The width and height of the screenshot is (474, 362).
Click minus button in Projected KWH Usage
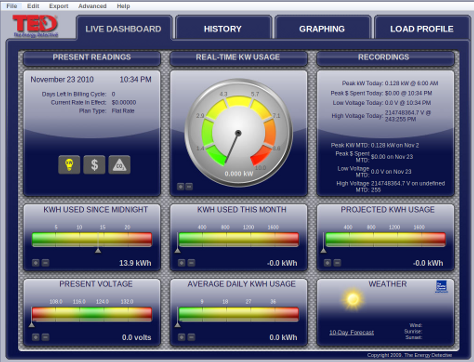coord(337,263)
